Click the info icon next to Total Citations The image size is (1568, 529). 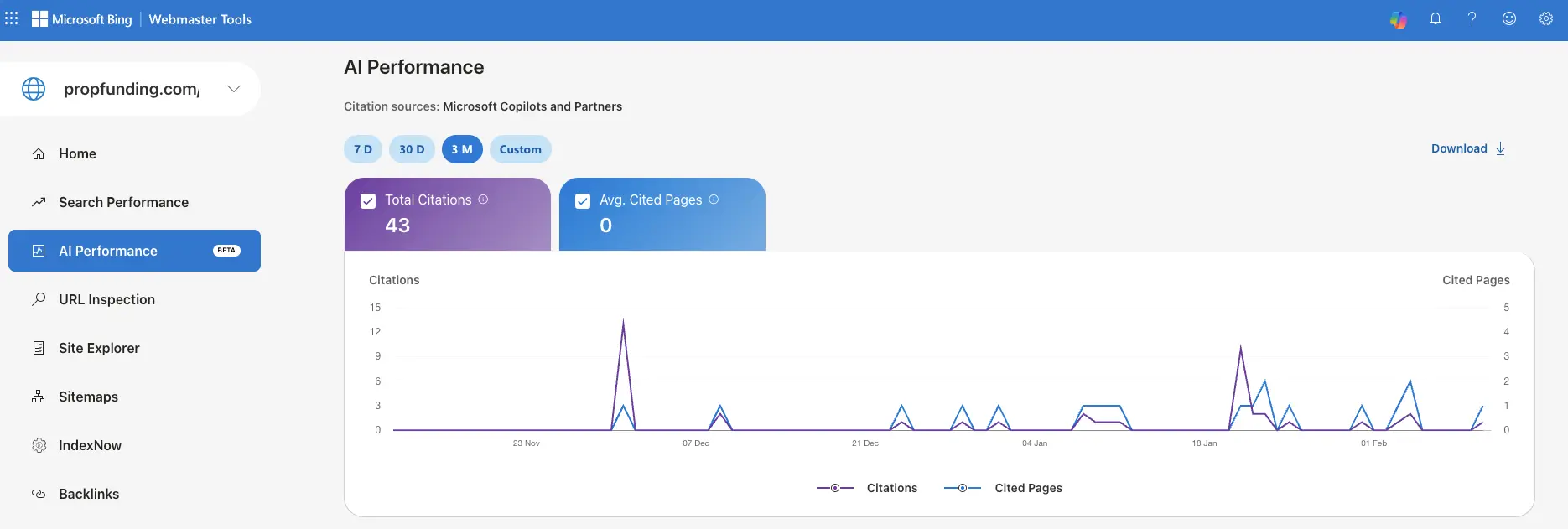(483, 200)
